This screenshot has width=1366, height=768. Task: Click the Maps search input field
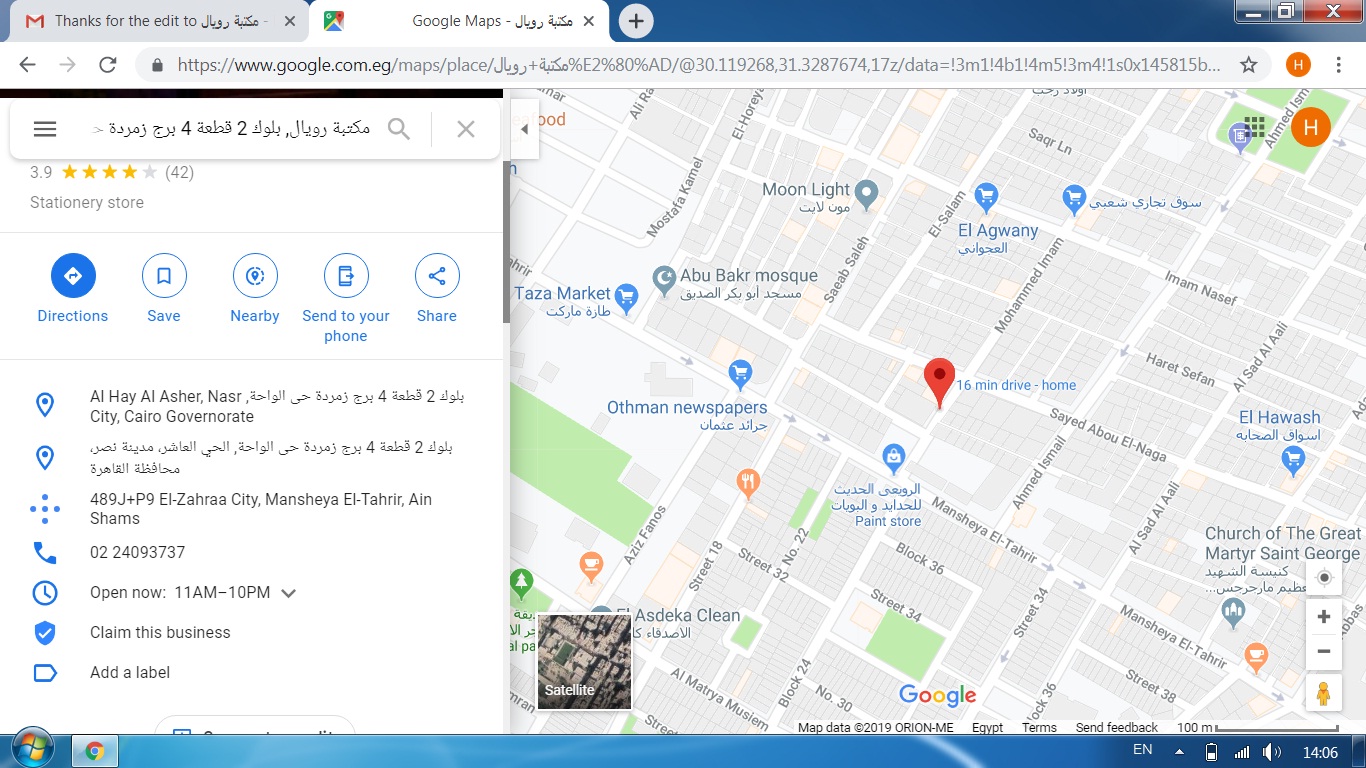(232, 128)
